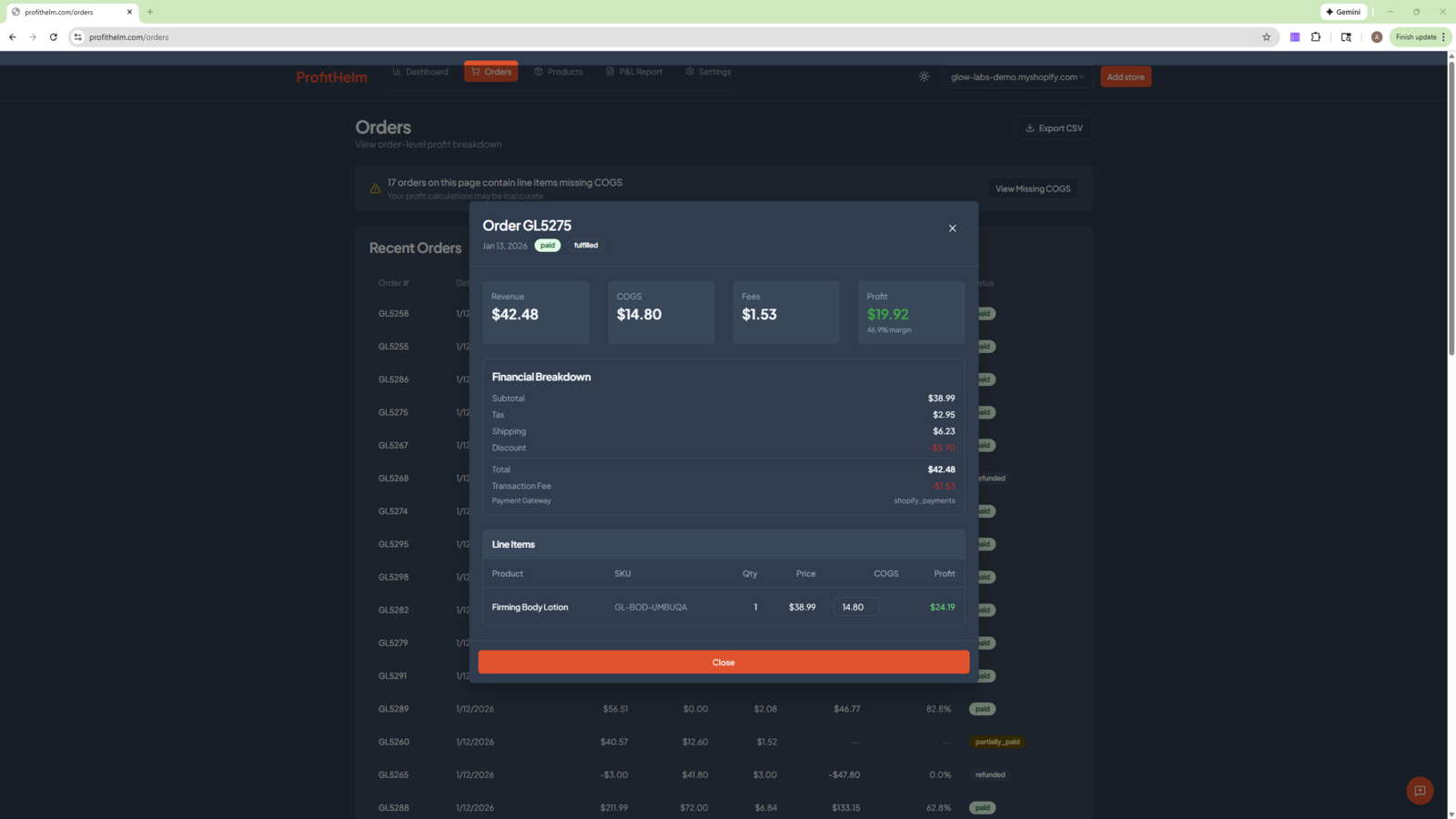
Task: Click order GL5260 row
Action: pos(723,742)
